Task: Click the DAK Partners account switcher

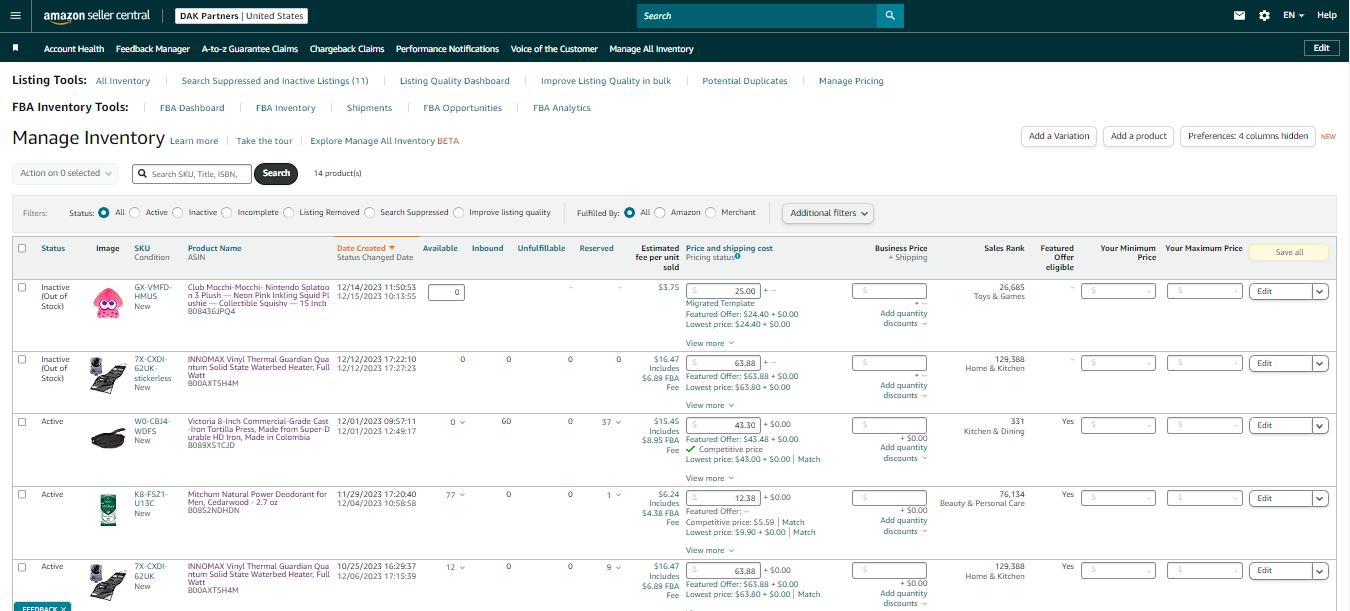Action: 241,16
